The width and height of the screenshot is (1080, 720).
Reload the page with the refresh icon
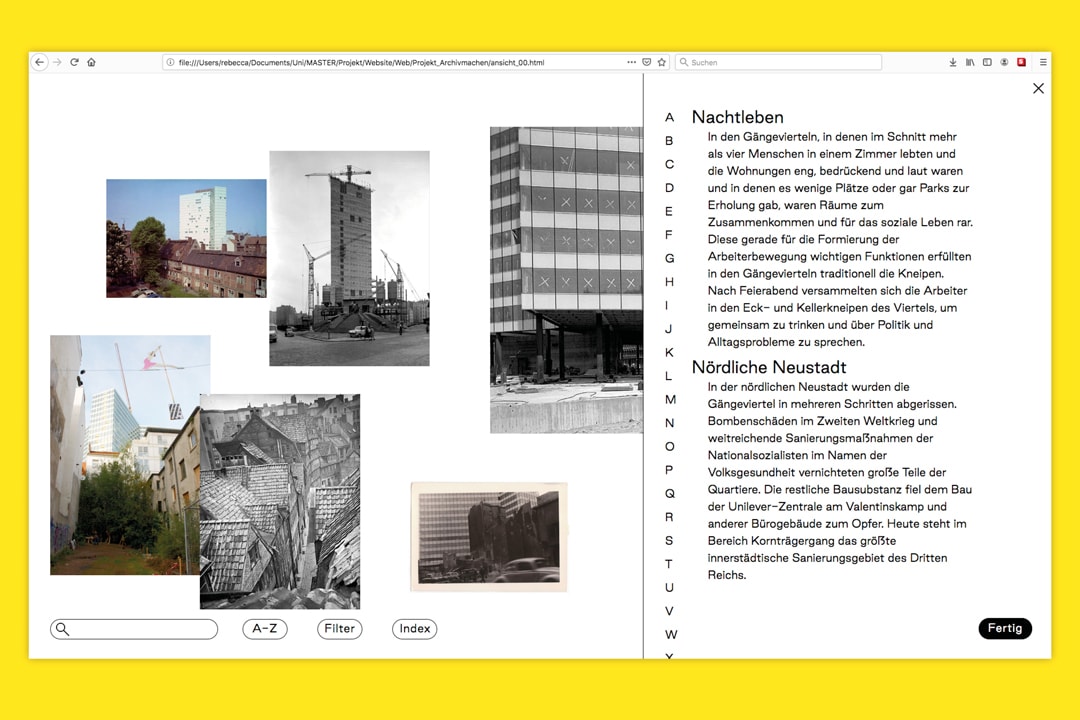tap(74, 62)
